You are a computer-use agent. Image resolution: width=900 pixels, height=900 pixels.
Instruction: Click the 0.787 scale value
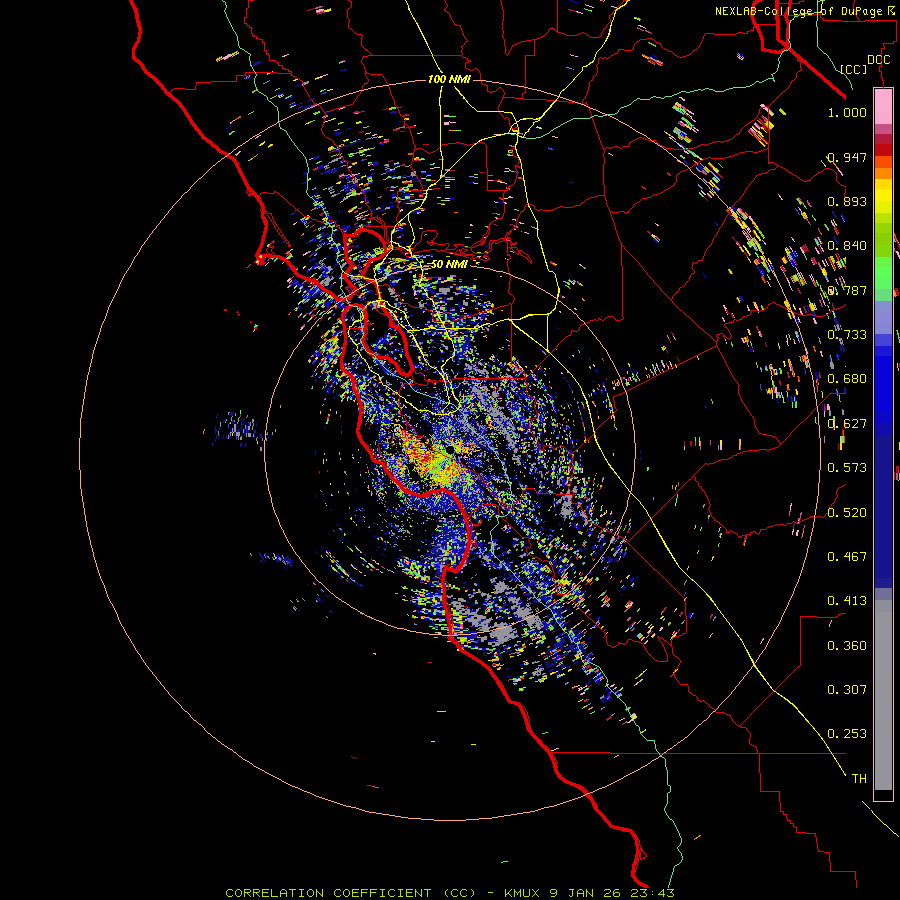pyautogui.click(x=847, y=290)
